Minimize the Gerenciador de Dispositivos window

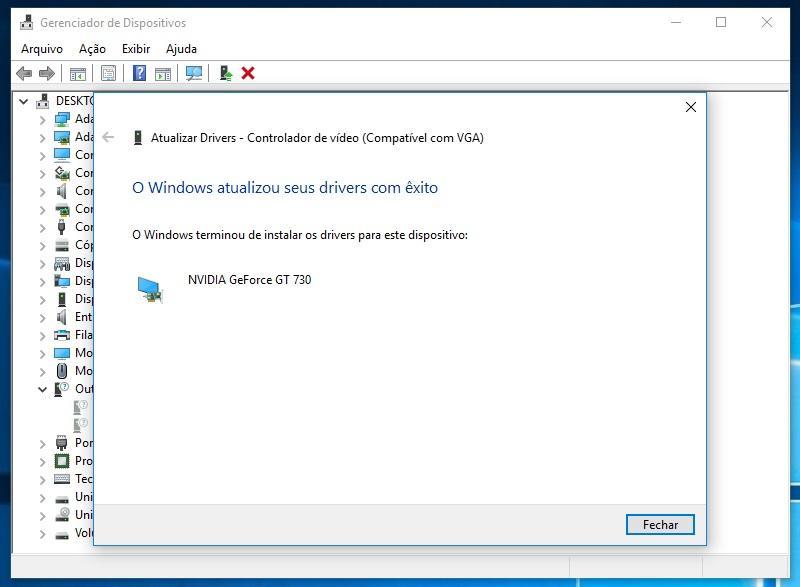676,22
